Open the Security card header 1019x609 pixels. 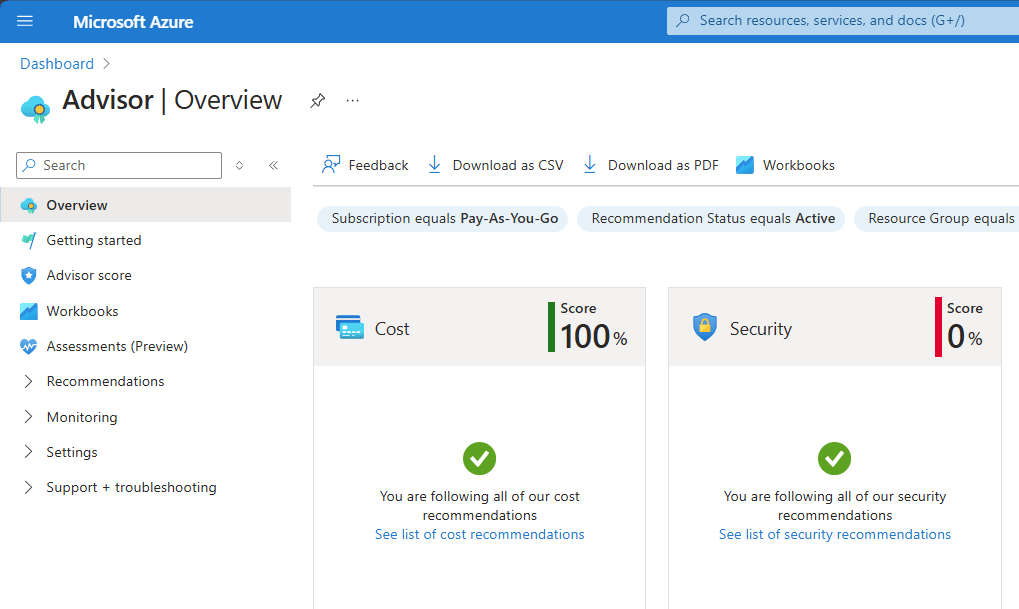point(834,327)
